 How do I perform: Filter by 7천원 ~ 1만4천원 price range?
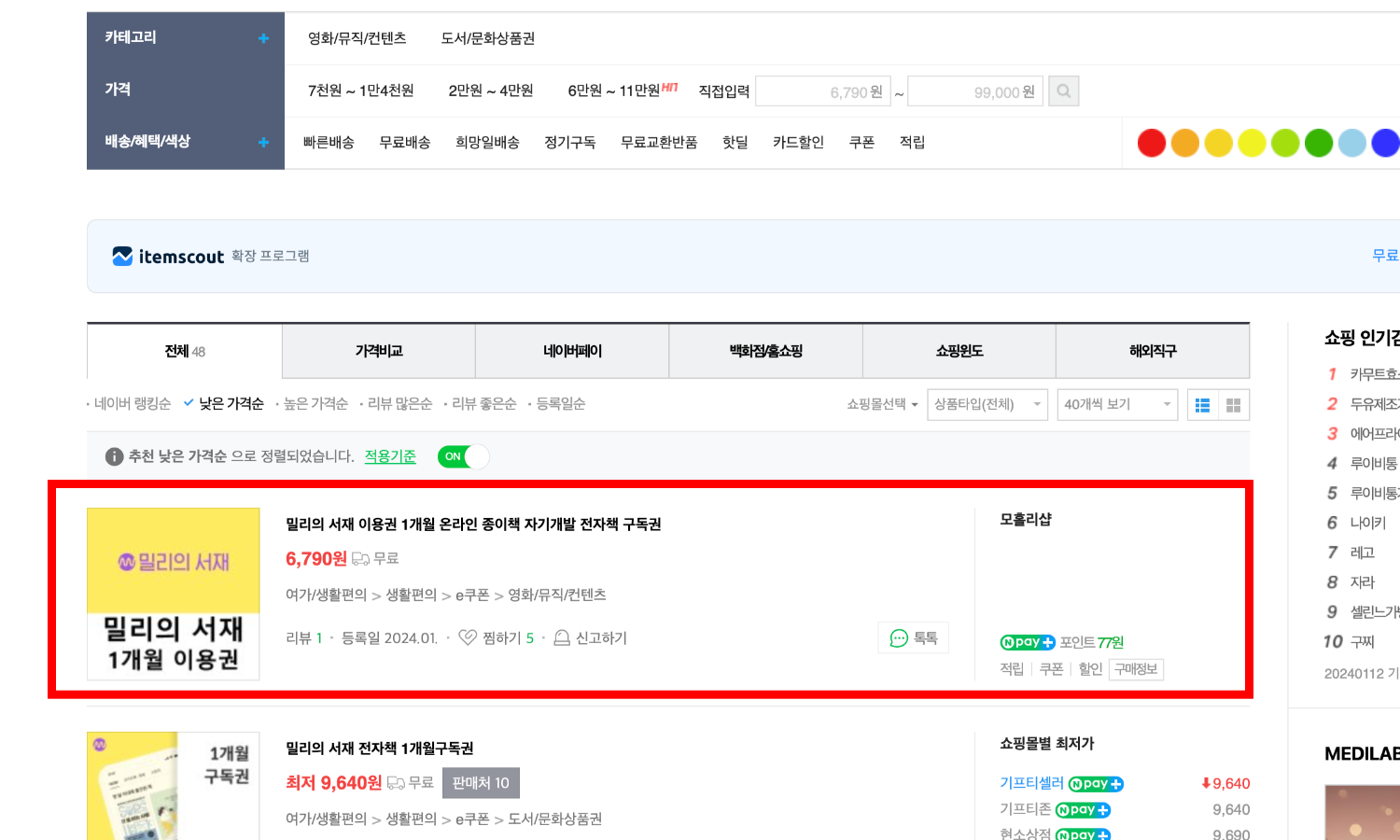[360, 91]
